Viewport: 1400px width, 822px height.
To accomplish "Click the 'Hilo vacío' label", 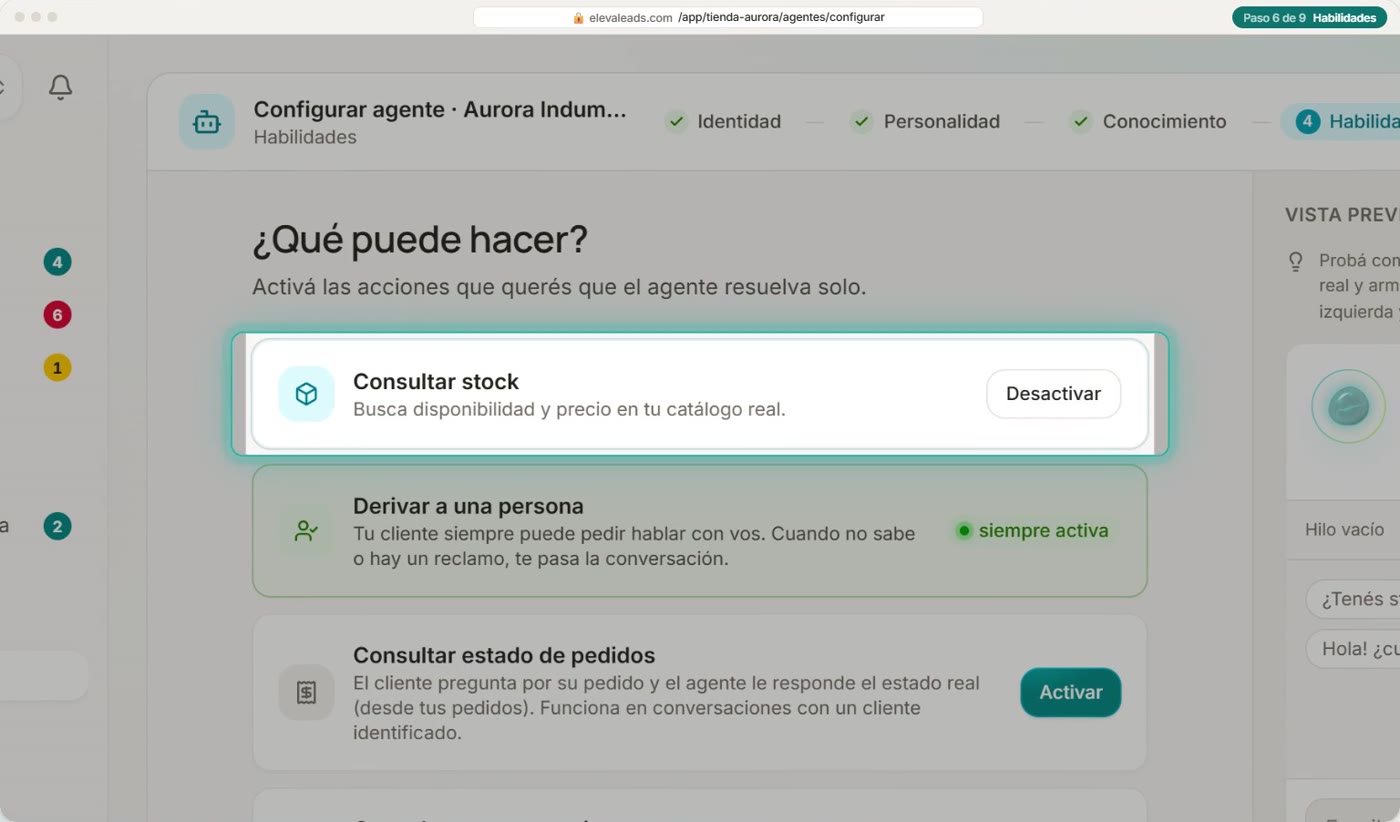I will [x=1344, y=530].
